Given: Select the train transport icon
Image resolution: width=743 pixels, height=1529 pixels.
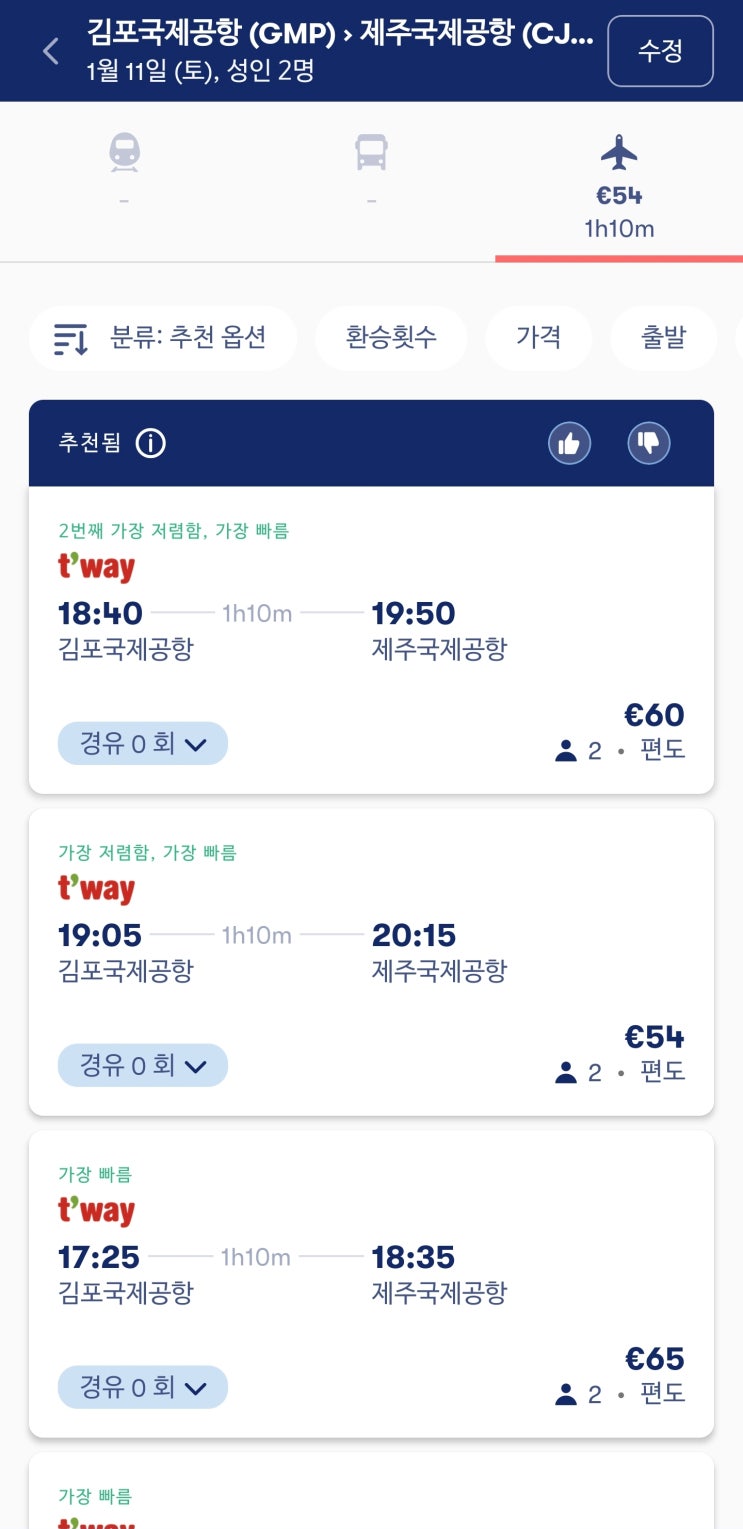Looking at the screenshot, I should pos(124,154).
